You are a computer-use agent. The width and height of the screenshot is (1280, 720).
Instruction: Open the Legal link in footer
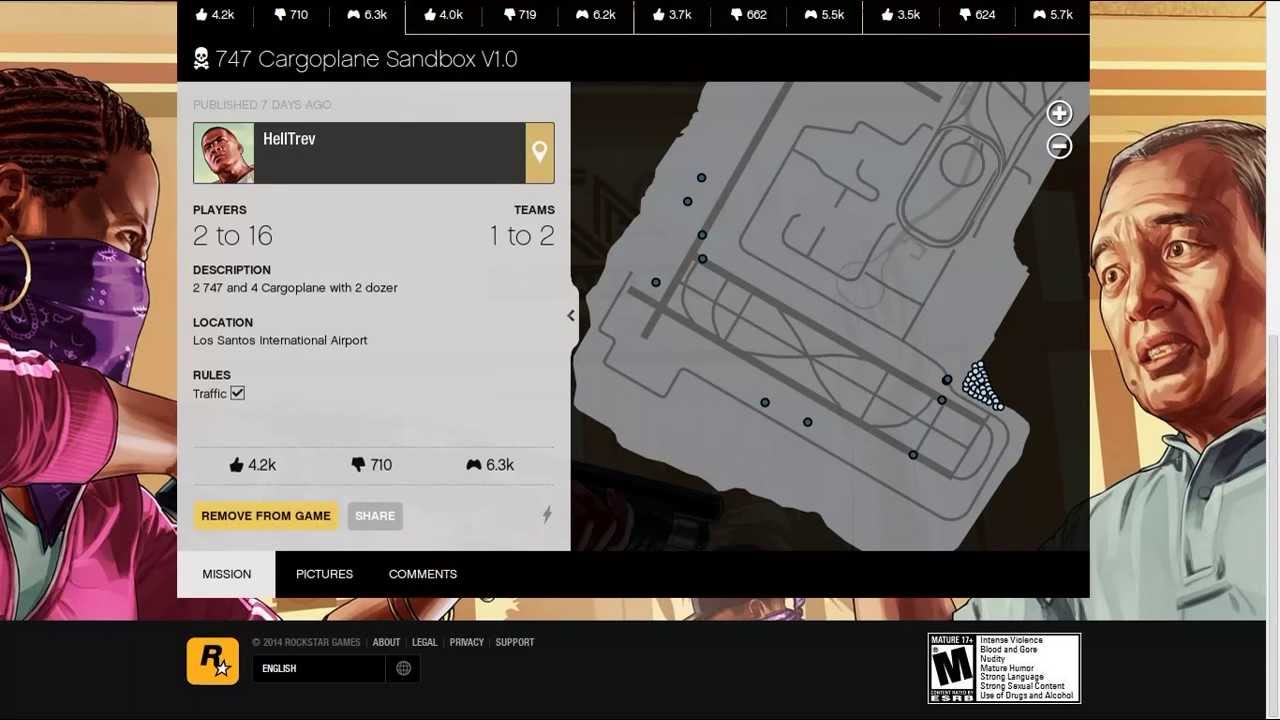425,642
